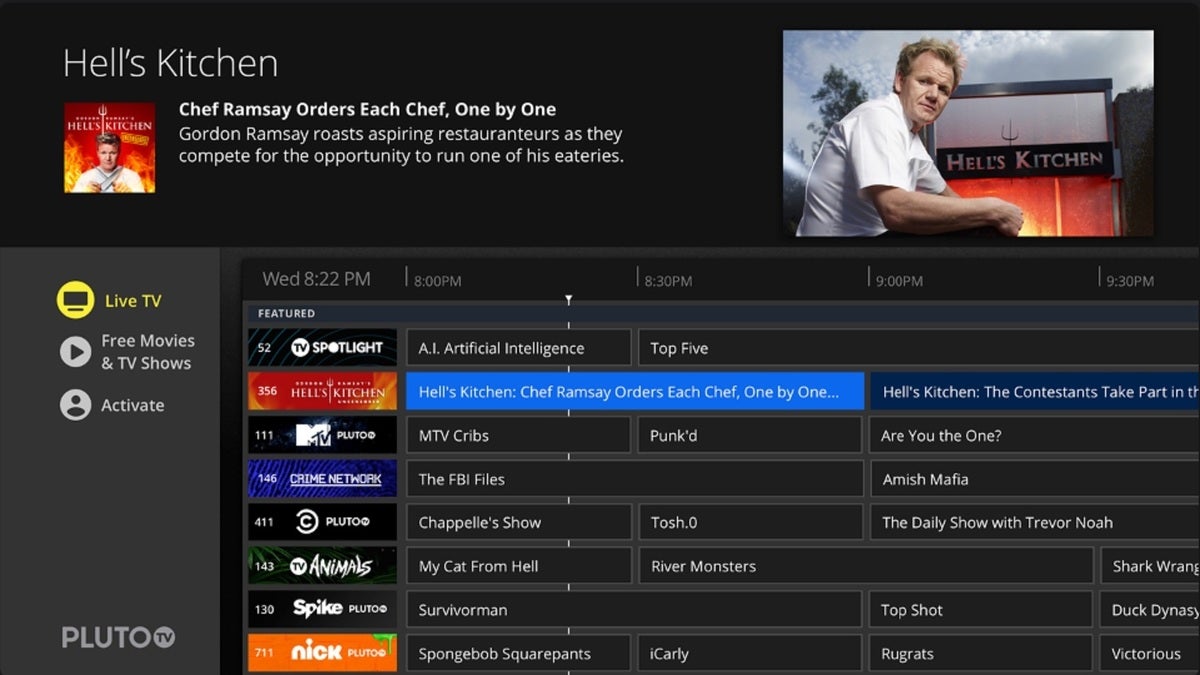
Task: Click the Hell's Kitchen show title
Action: [x=170, y=63]
